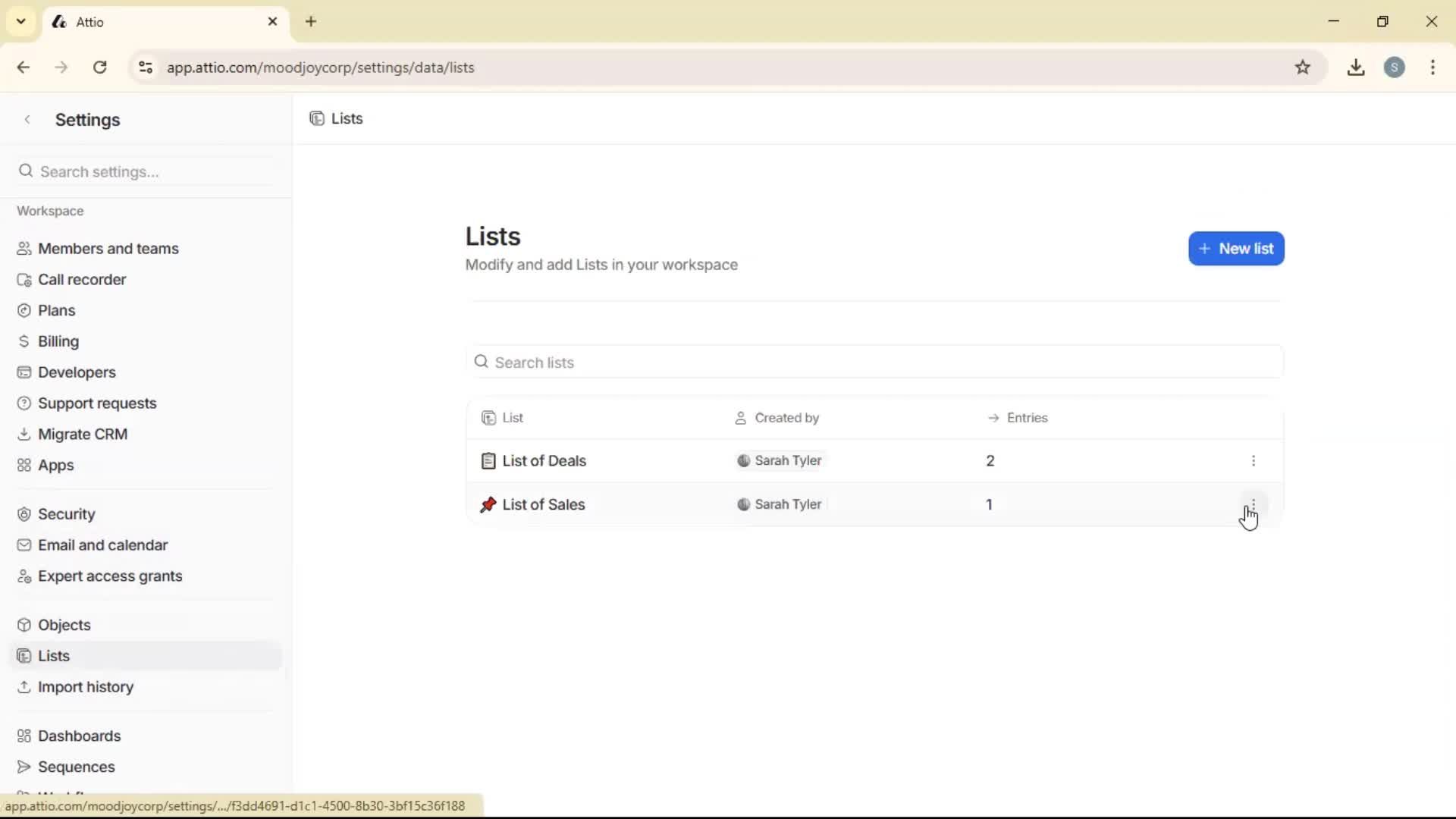
Task: Toggle the bookmark star for this page
Action: (1304, 67)
